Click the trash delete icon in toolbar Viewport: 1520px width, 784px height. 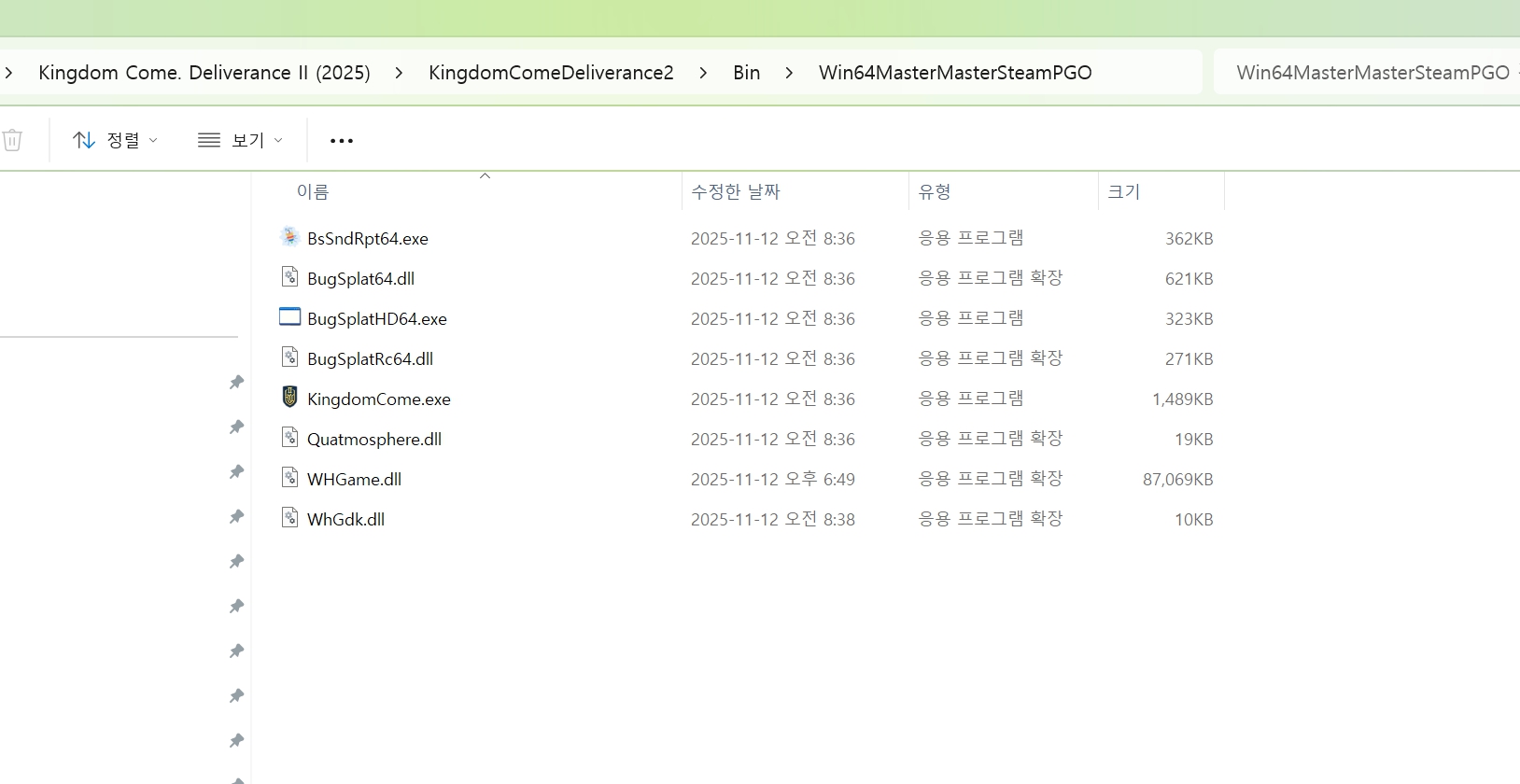point(12,140)
